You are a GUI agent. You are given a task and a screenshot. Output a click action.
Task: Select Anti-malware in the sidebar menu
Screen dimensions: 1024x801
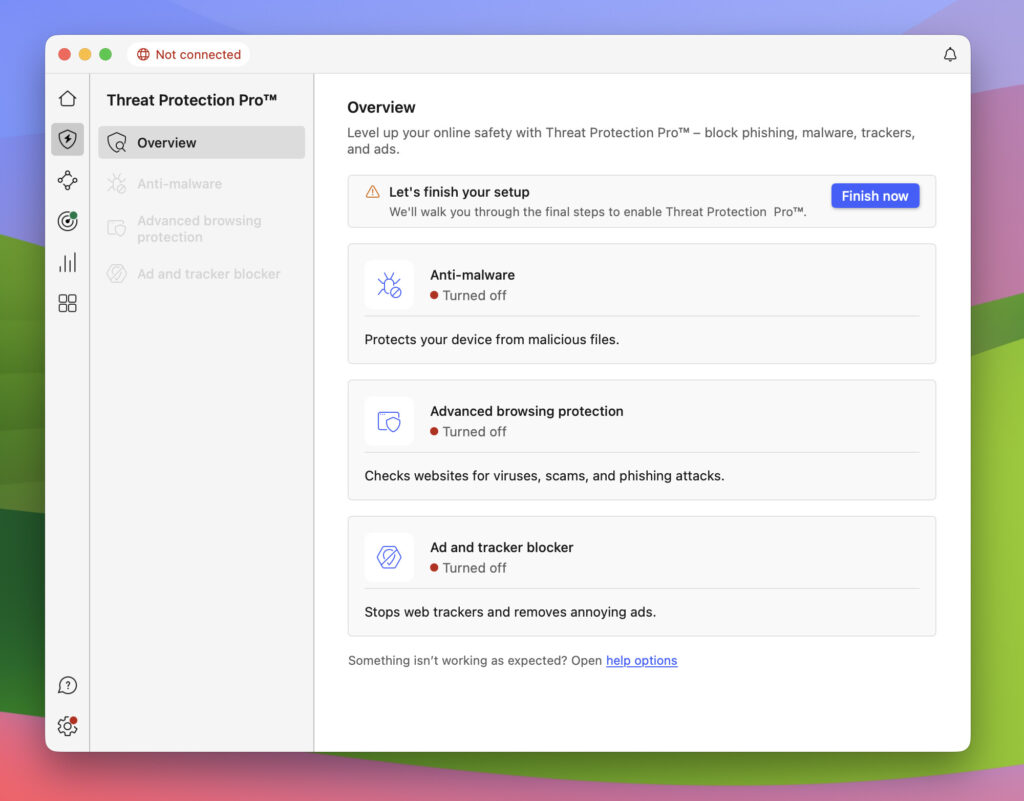[179, 184]
